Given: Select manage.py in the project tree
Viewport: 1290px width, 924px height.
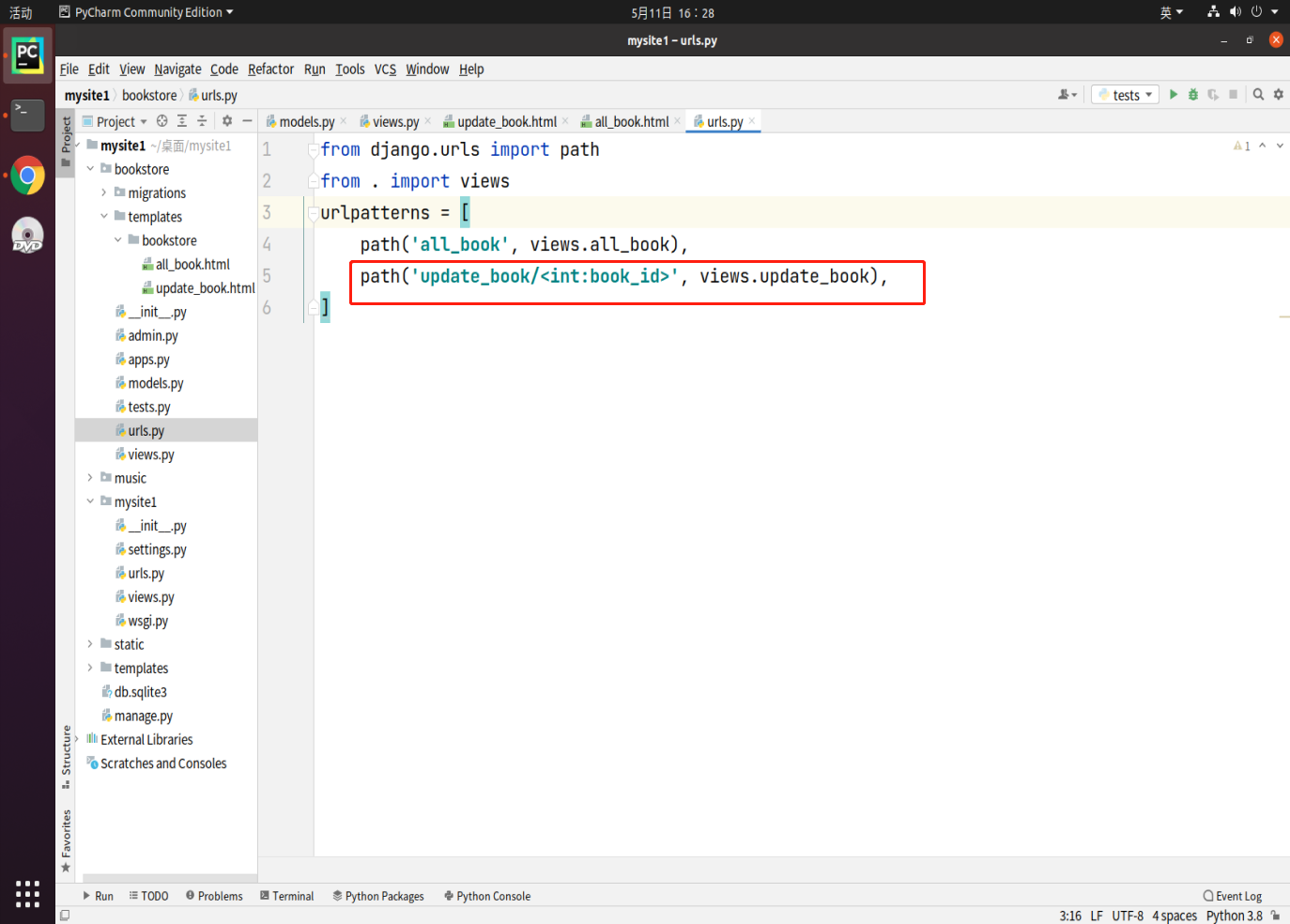Looking at the screenshot, I should [144, 716].
